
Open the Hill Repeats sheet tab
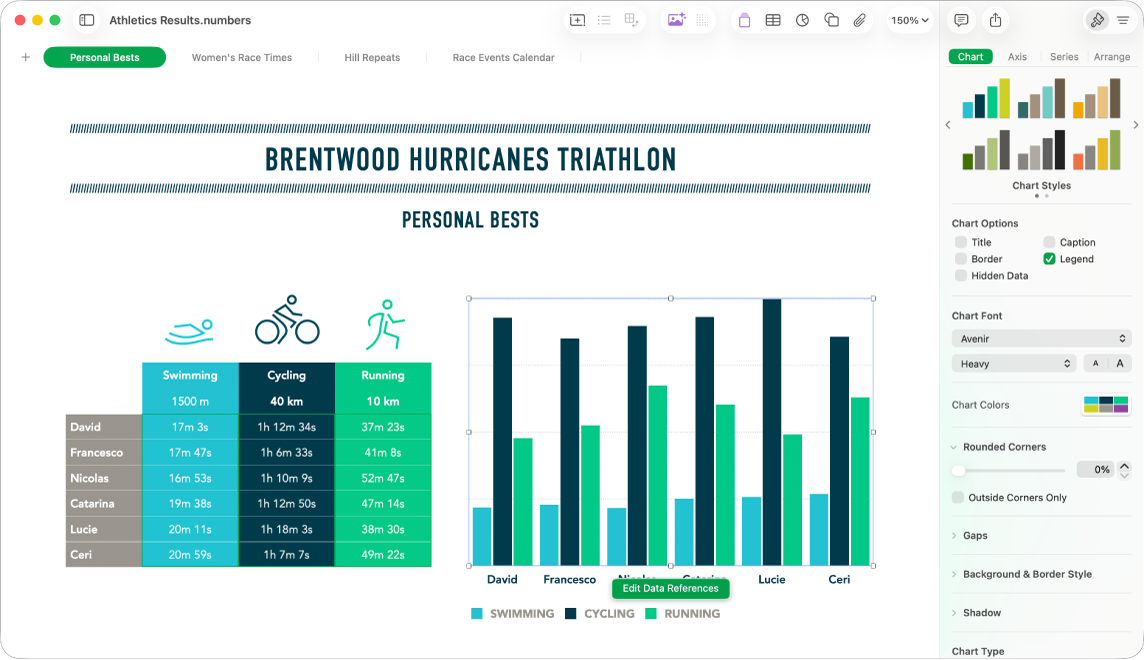pyautogui.click(x=372, y=57)
